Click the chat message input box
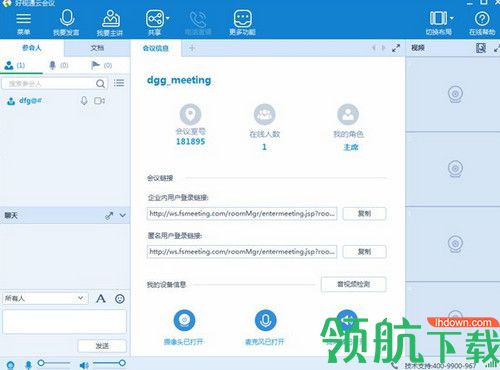Image resolution: width=500 pixels, height=370 pixels. pyautogui.click(x=64, y=322)
